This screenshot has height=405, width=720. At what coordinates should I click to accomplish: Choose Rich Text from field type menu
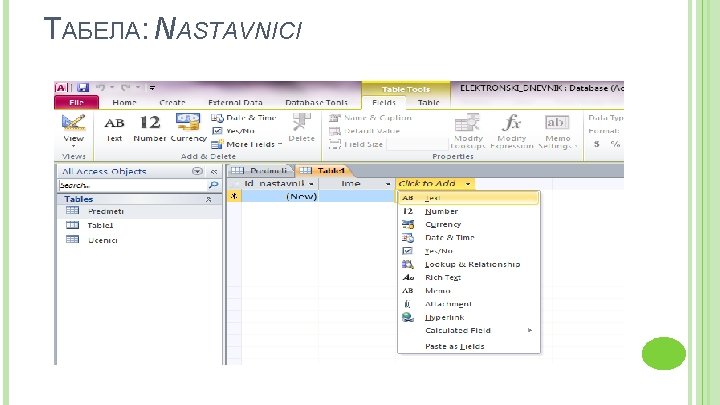pos(468,277)
